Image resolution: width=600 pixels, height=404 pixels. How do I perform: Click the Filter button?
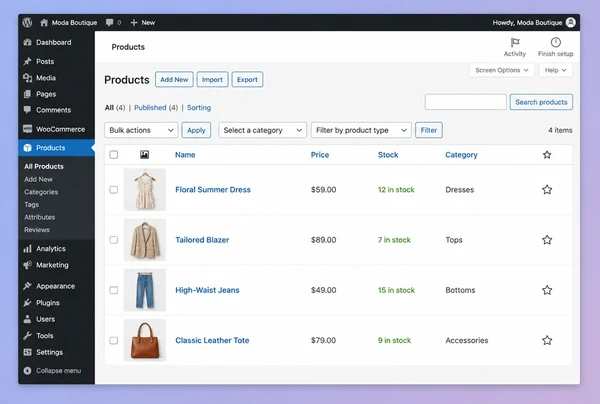pos(429,130)
